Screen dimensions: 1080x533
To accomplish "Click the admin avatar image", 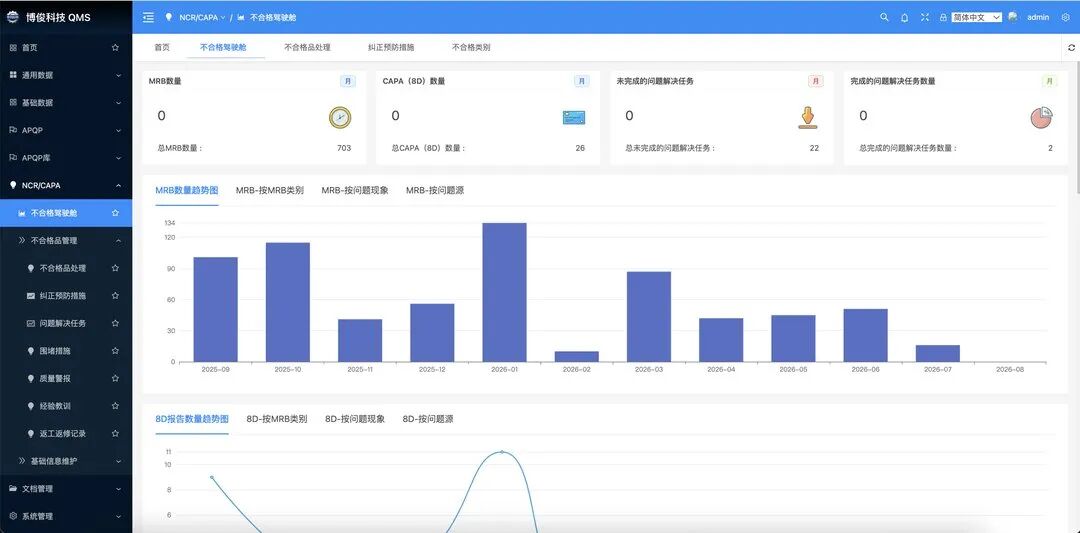I will click(x=1012, y=17).
